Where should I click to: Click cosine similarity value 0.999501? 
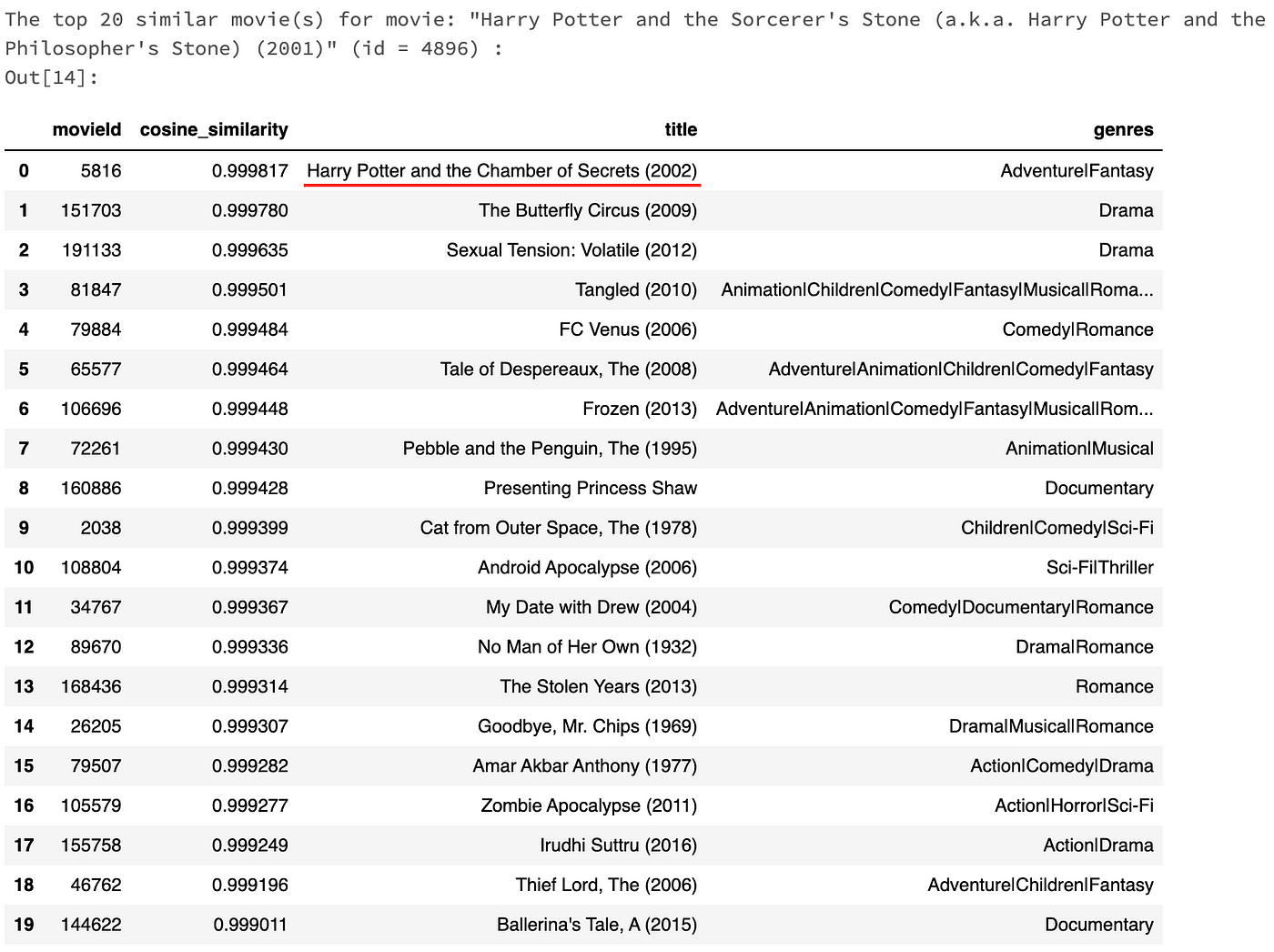tap(250, 289)
